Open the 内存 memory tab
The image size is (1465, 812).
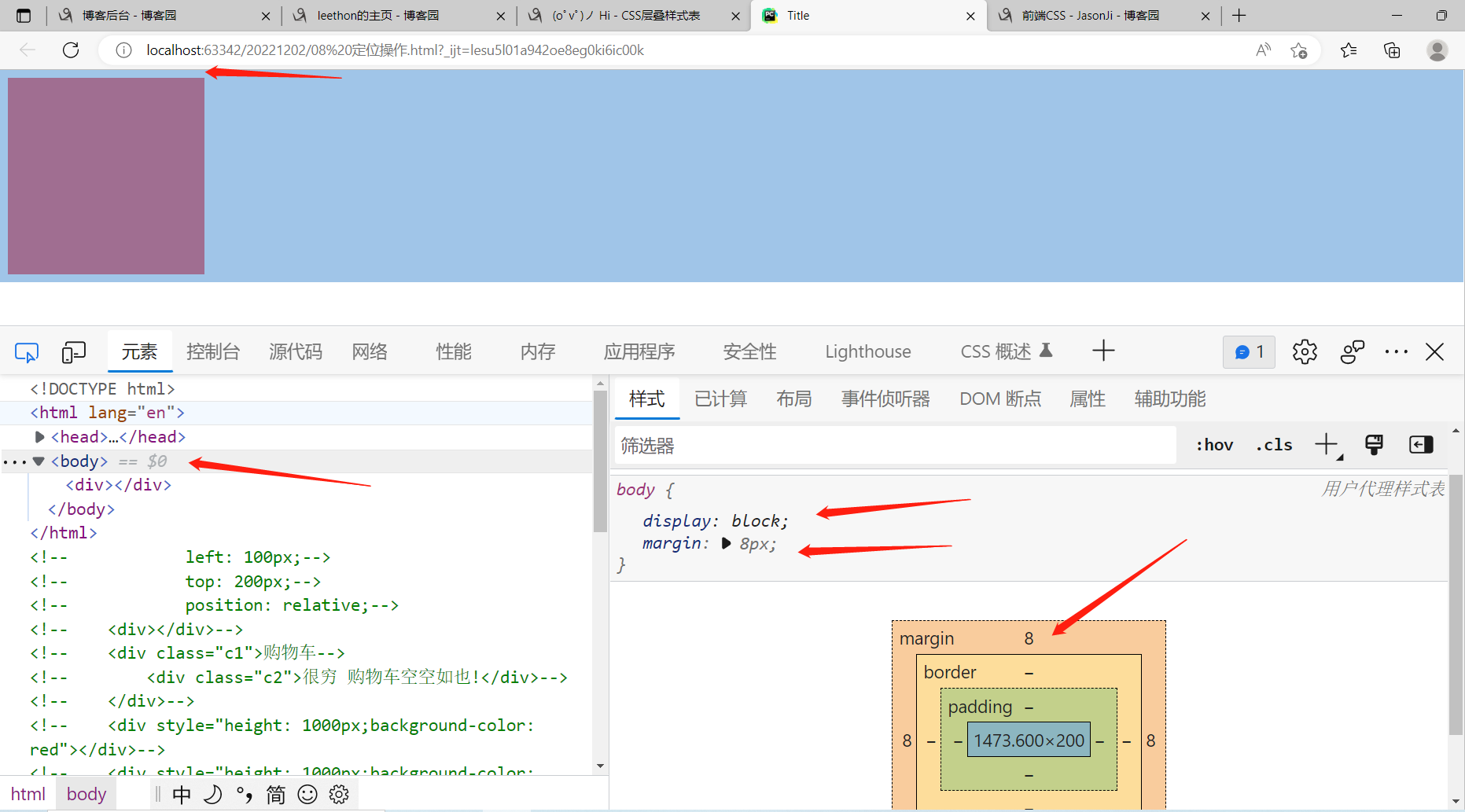[538, 351]
